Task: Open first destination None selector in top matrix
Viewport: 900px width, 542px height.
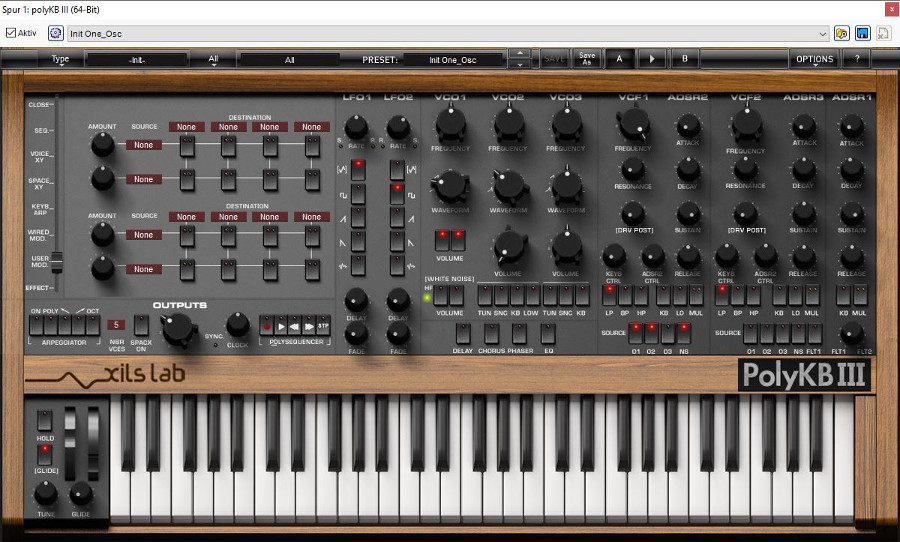Action: click(186, 127)
